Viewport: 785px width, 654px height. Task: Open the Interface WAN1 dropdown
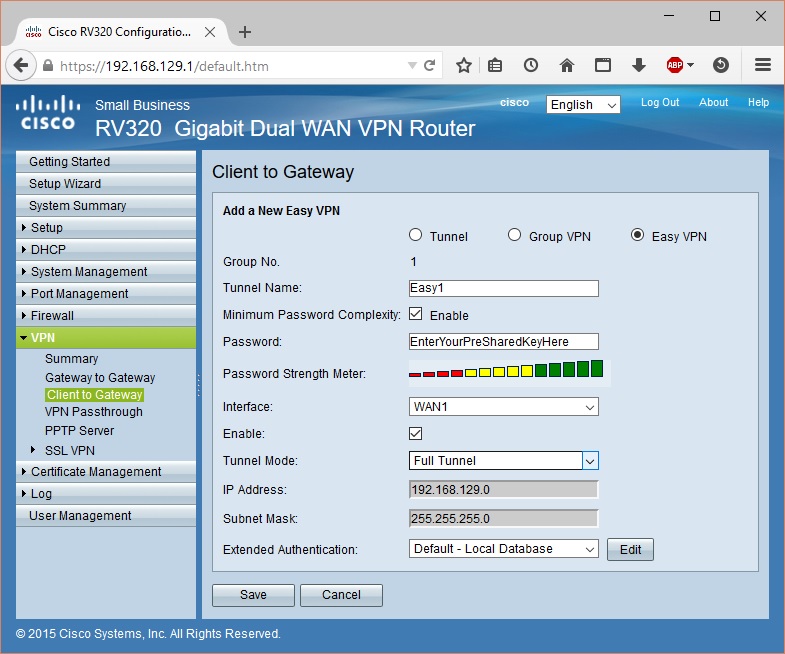[x=504, y=407]
